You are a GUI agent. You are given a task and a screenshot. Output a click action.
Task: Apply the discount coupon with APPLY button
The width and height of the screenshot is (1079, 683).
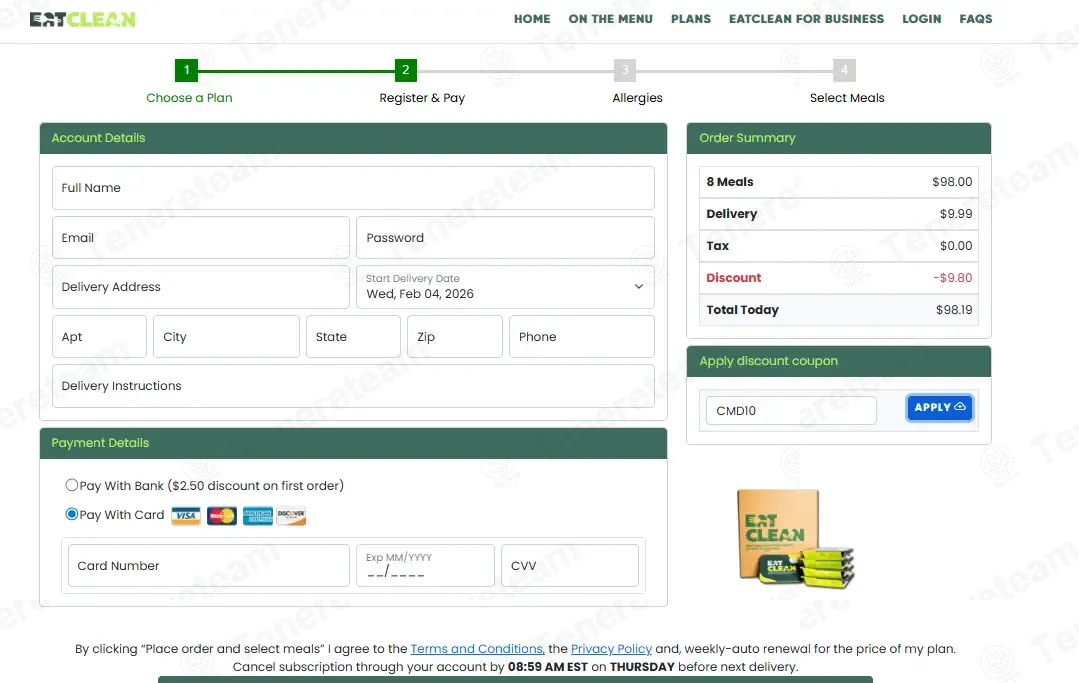tap(939, 408)
